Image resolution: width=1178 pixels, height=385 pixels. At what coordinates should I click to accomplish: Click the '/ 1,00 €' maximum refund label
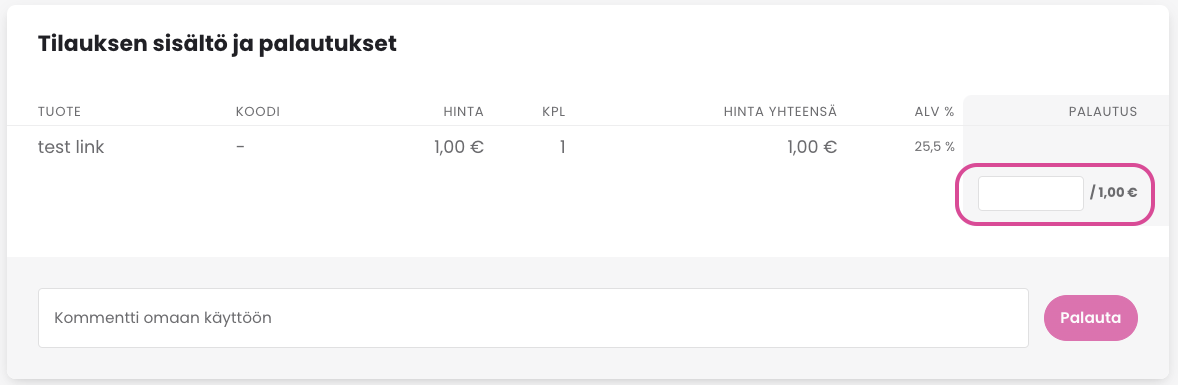[1113, 192]
